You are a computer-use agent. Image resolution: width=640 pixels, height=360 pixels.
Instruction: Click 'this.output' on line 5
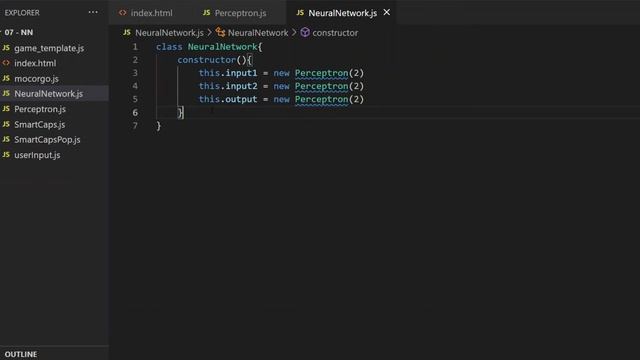coord(228,99)
